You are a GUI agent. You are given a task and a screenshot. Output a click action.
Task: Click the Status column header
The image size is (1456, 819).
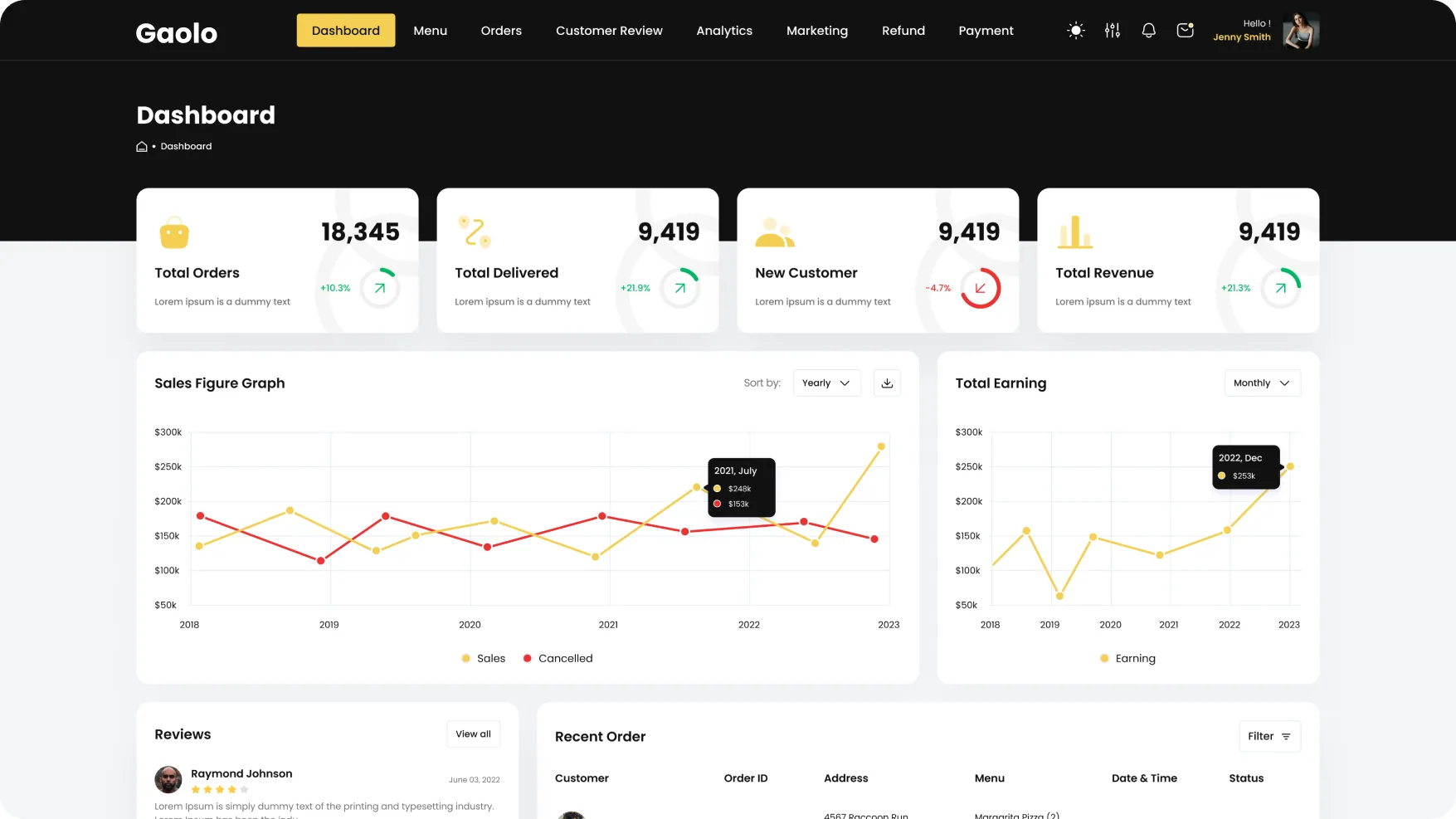tap(1246, 778)
